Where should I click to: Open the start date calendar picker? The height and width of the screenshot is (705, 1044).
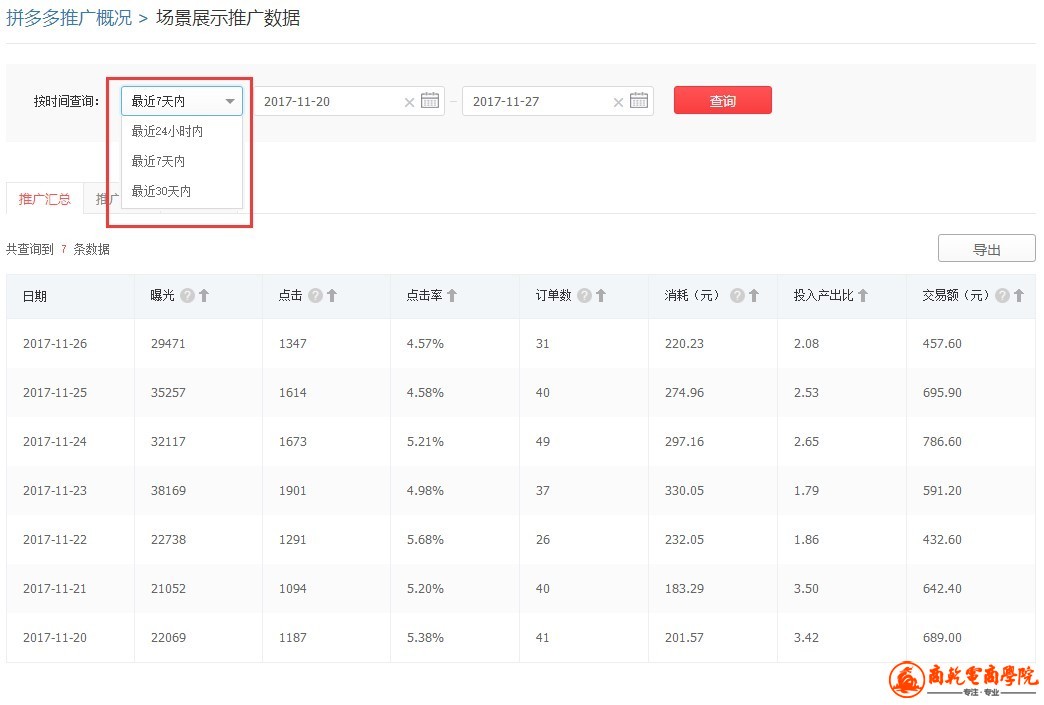(430, 101)
